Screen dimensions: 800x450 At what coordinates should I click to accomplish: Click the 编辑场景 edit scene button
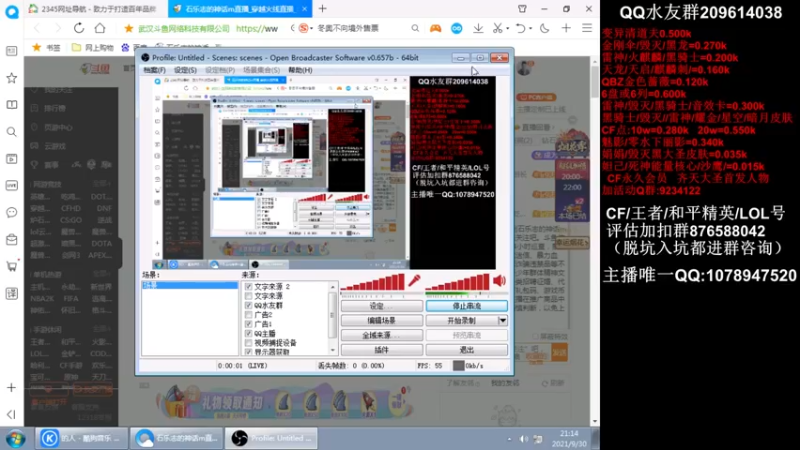[x=382, y=320]
